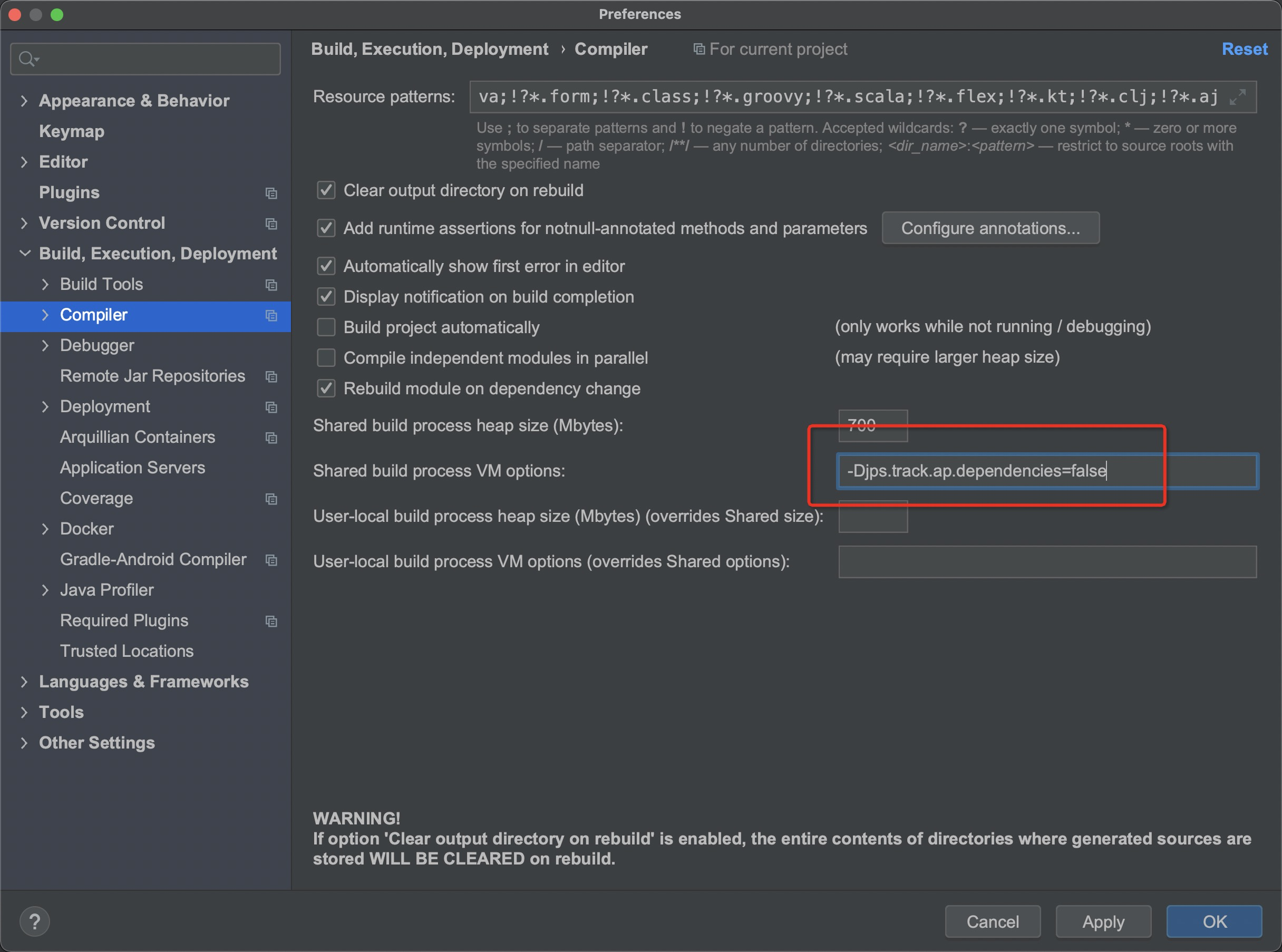Enable Compile independent modules in parallel

[x=326, y=358]
